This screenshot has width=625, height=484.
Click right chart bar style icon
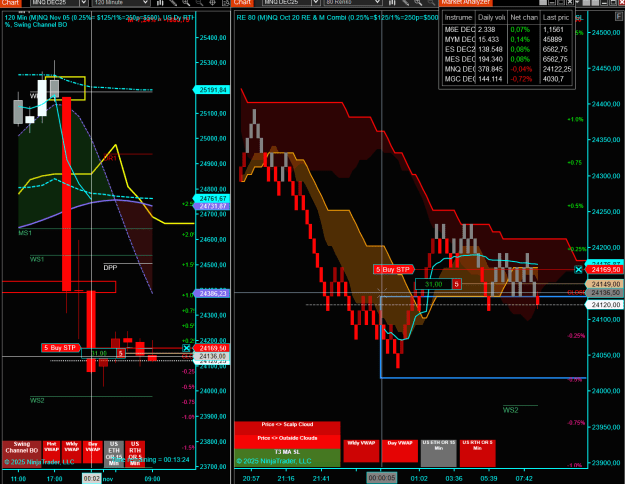tap(392, 3)
